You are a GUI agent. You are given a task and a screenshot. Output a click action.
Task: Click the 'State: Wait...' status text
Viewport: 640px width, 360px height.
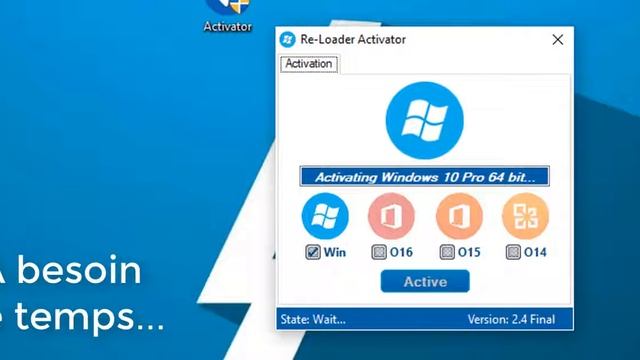[313, 319]
